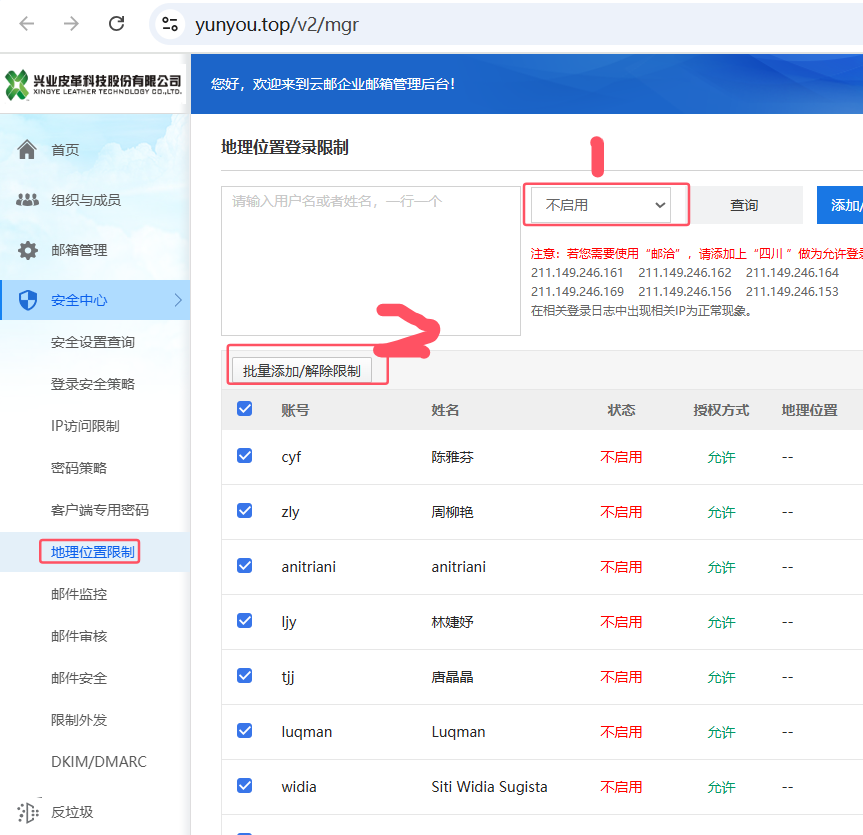863x835 pixels.
Task: Select the 地理位置限制 menu item
Action: point(93,552)
